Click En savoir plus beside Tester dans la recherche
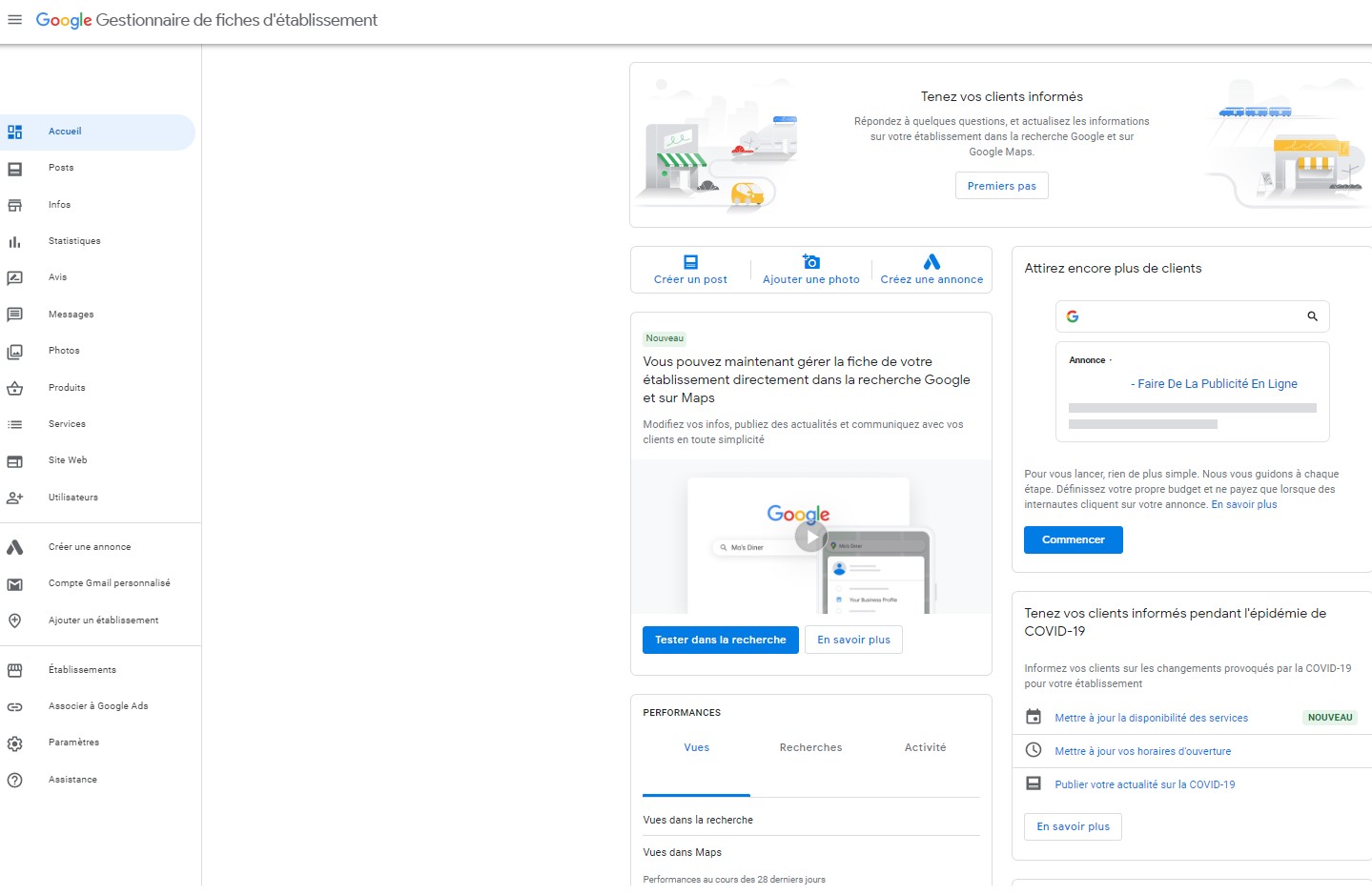The width and height of the screenshot is (1372, 895). [853, 640]
